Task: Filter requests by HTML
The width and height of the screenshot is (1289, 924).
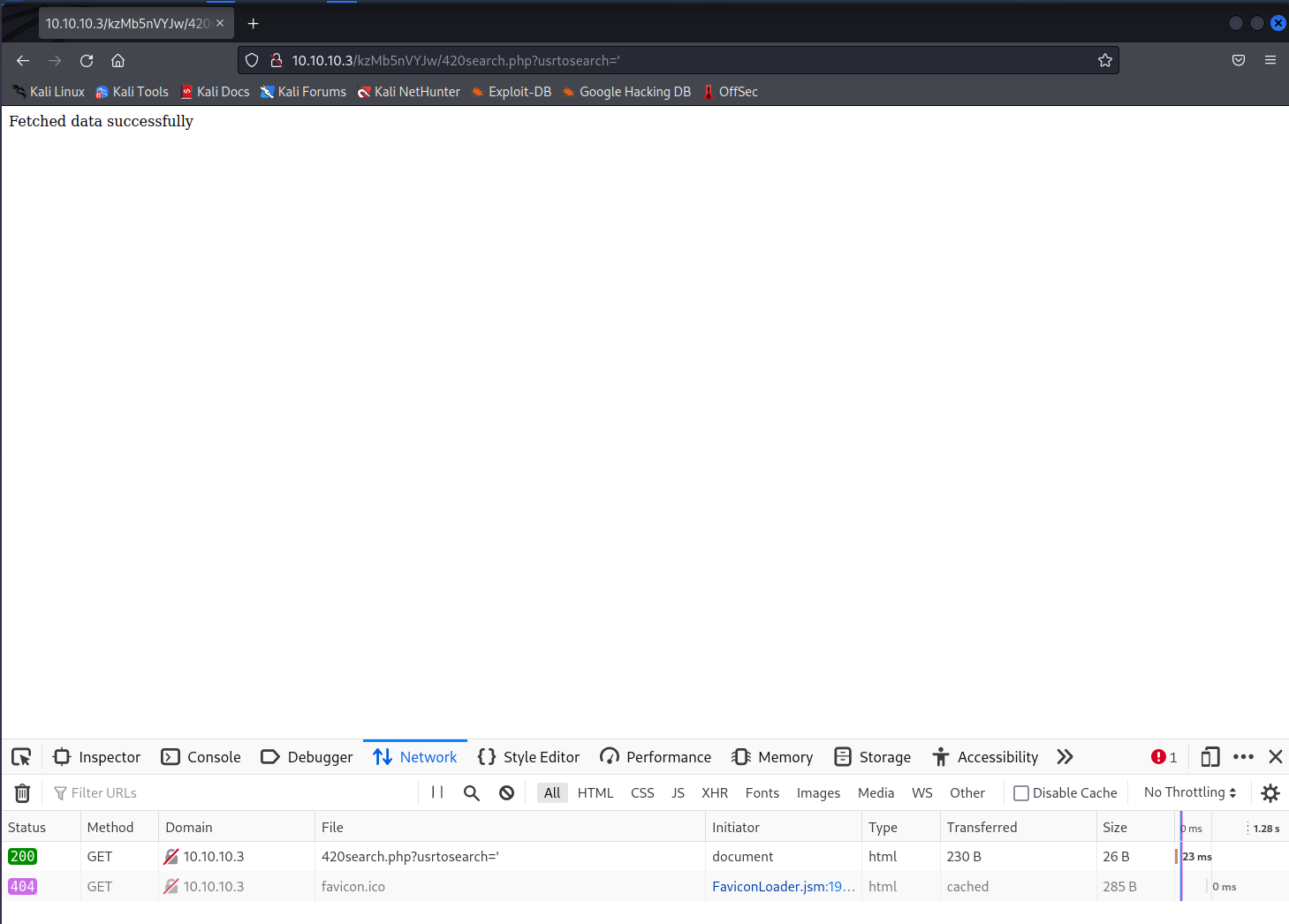Action: tap(595, 793)
